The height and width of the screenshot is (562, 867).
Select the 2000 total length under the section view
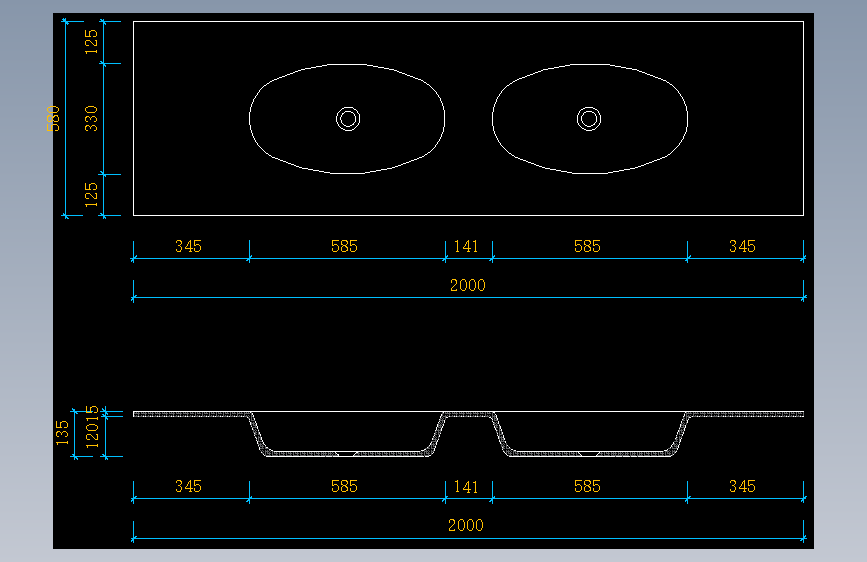tap(466, 525)
